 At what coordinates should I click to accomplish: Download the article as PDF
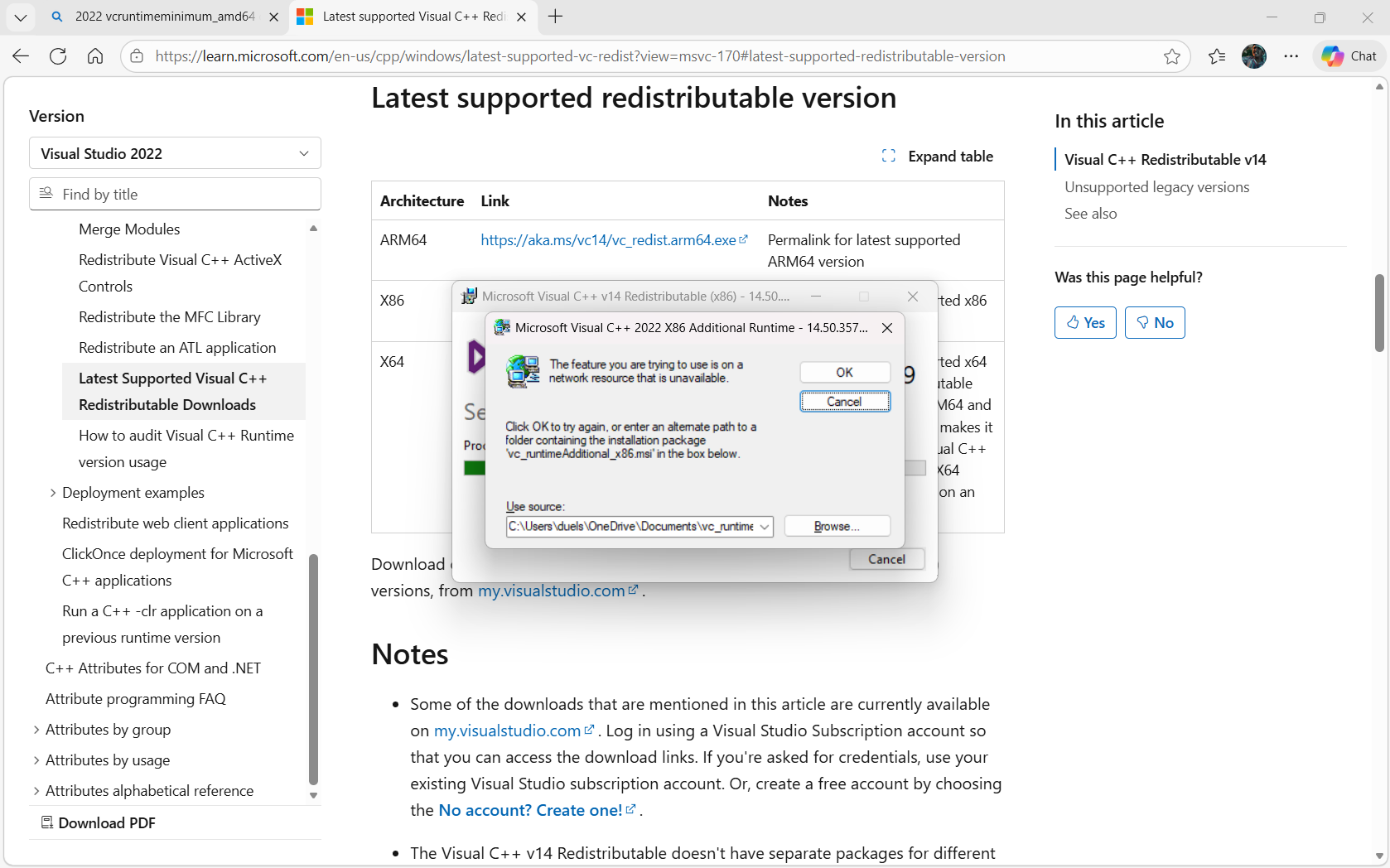click(x=99, y=822)
